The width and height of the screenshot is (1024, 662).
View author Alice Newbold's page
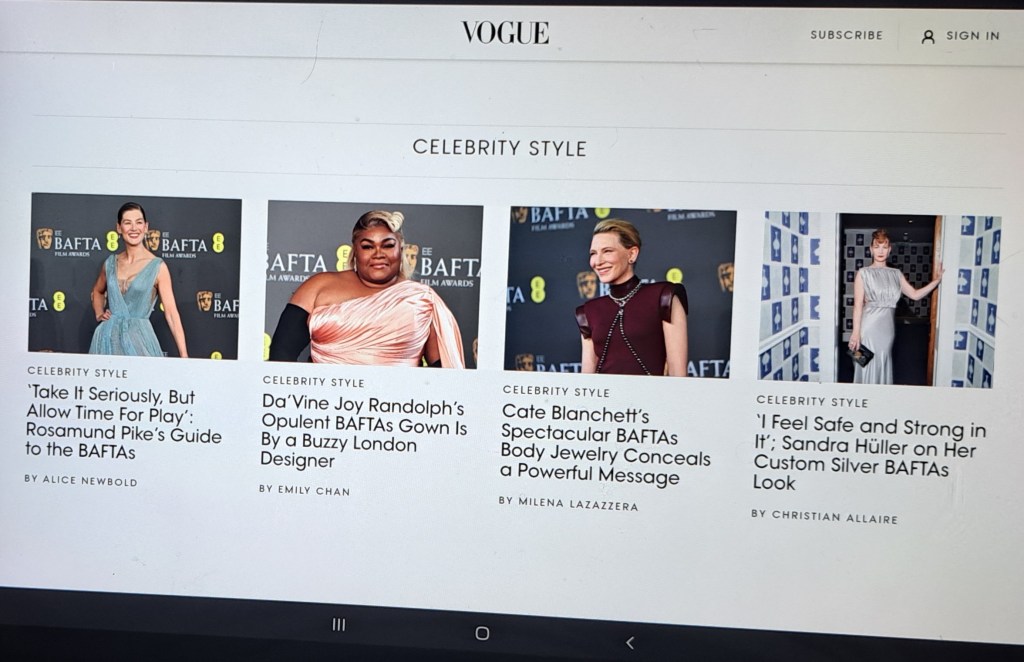pos(81,481)
